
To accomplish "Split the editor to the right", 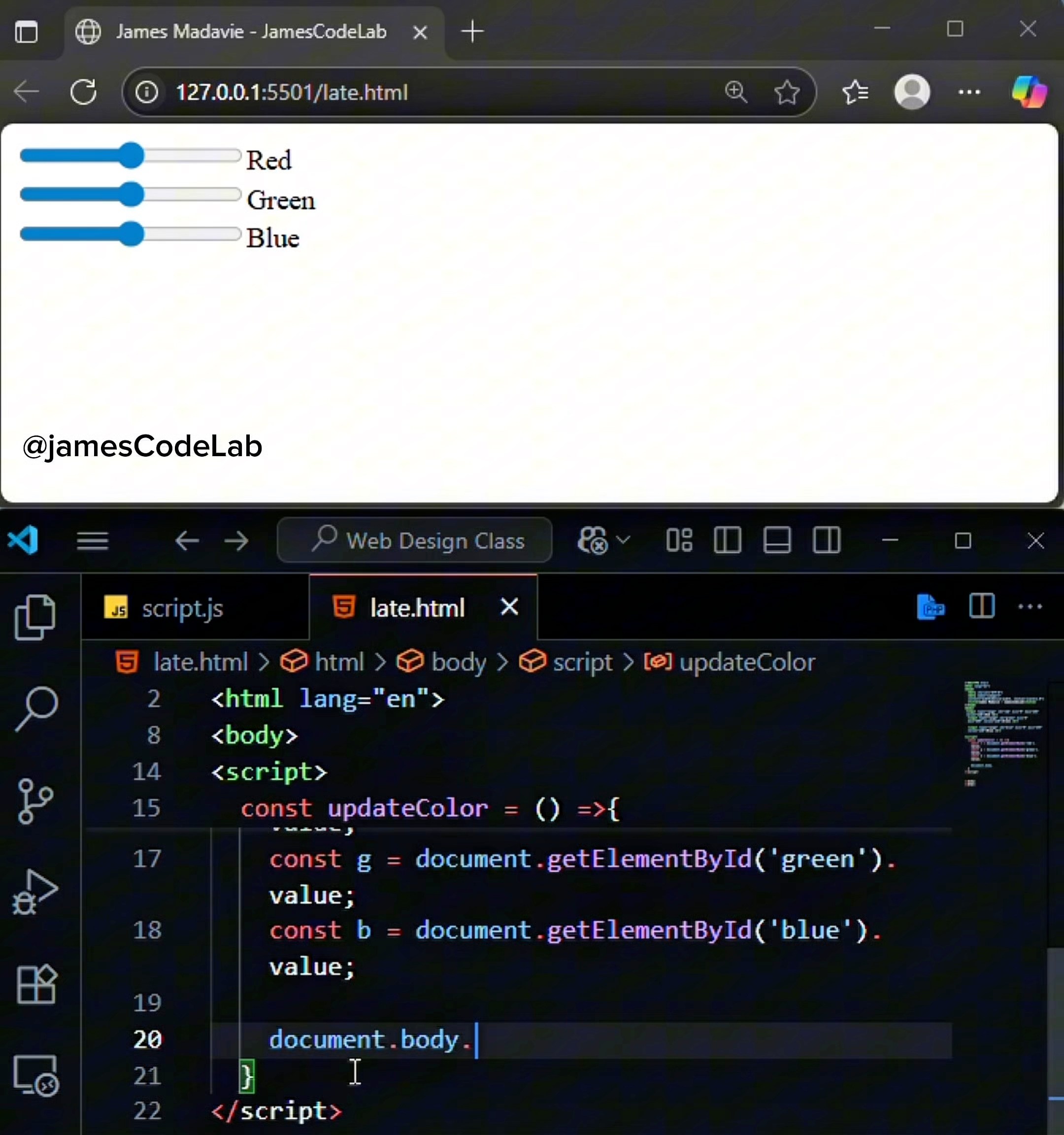I will pyautogui.click(x=982, y=606).
